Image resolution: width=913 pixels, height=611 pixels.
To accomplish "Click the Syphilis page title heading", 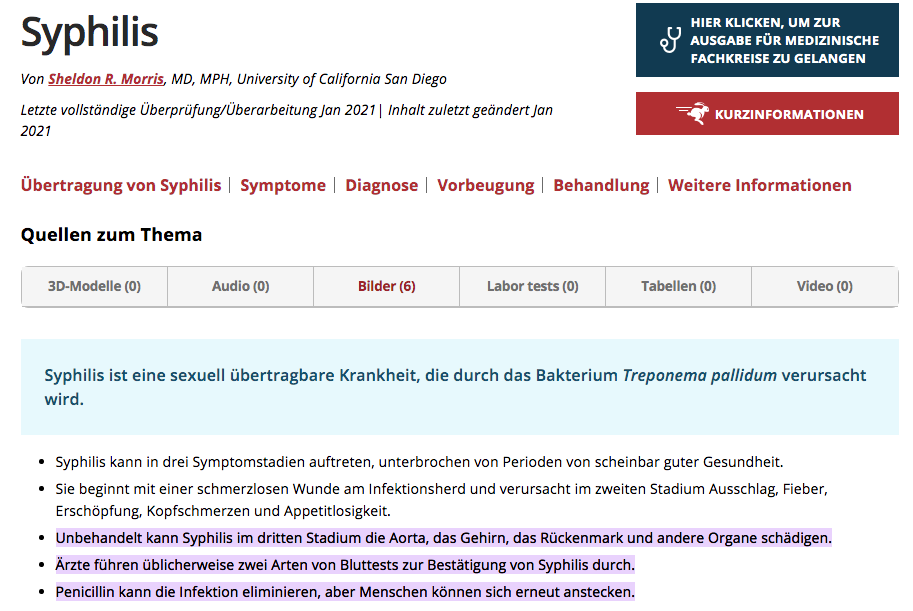I will click(x=90, y=33).
